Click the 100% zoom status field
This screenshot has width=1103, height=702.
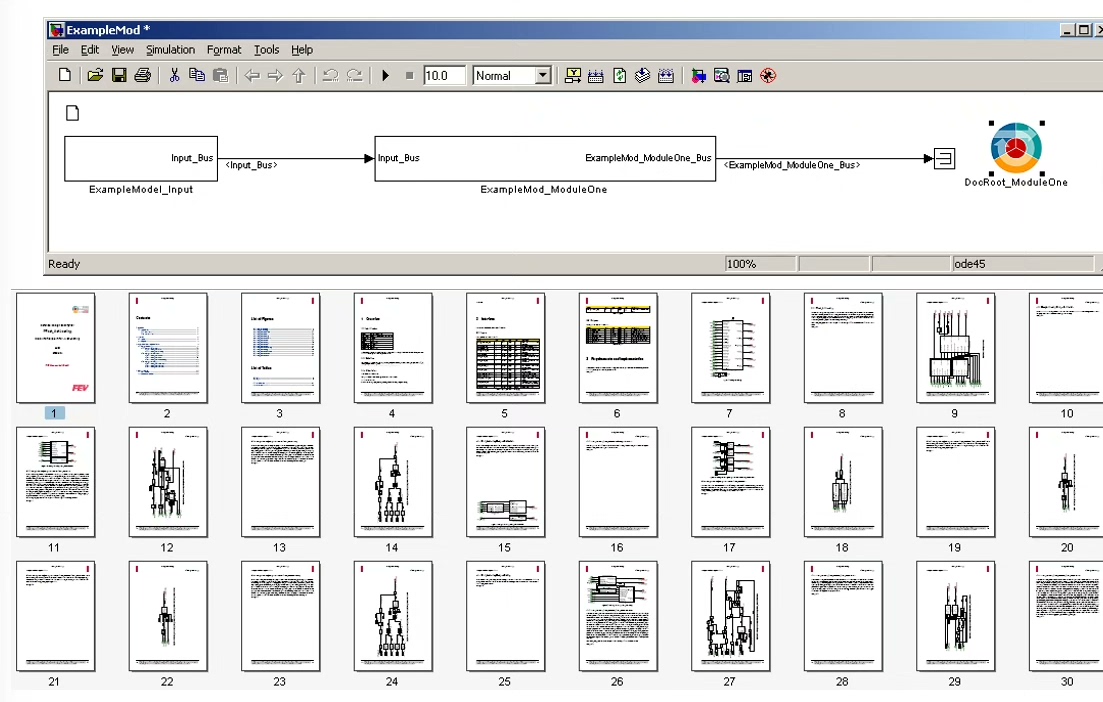760,264
